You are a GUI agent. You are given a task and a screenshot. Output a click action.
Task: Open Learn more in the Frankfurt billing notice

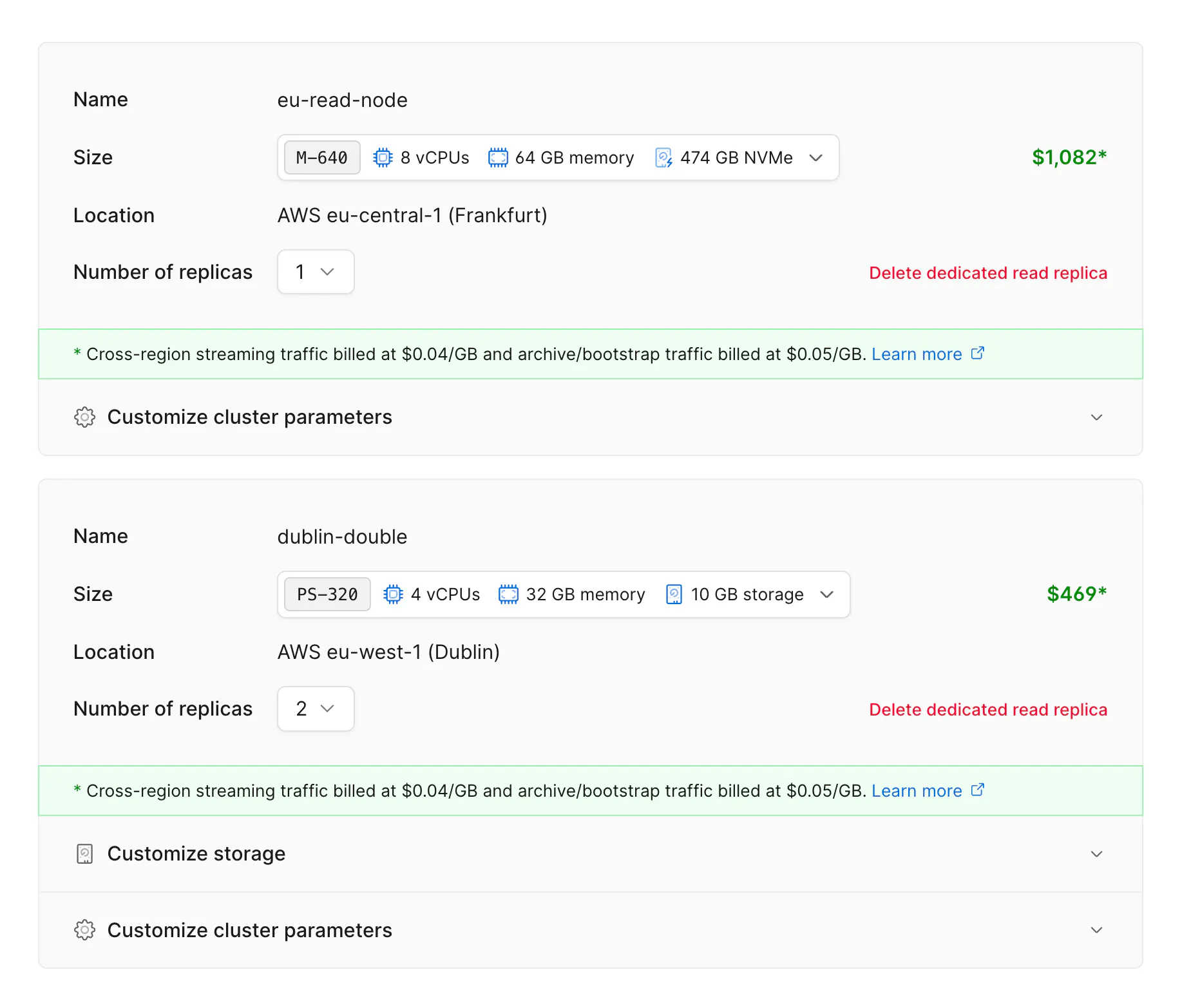(917, 354)
